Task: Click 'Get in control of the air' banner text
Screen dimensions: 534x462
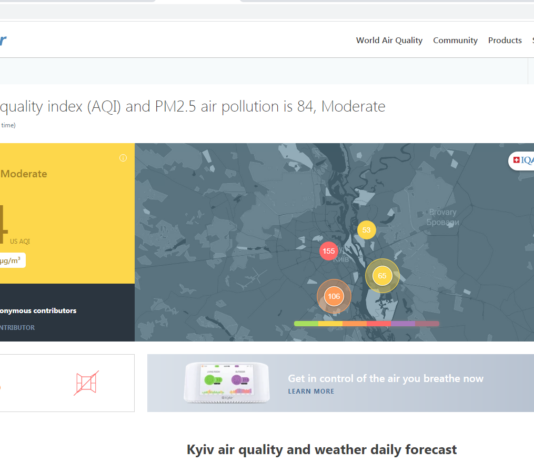Action: 386,379
